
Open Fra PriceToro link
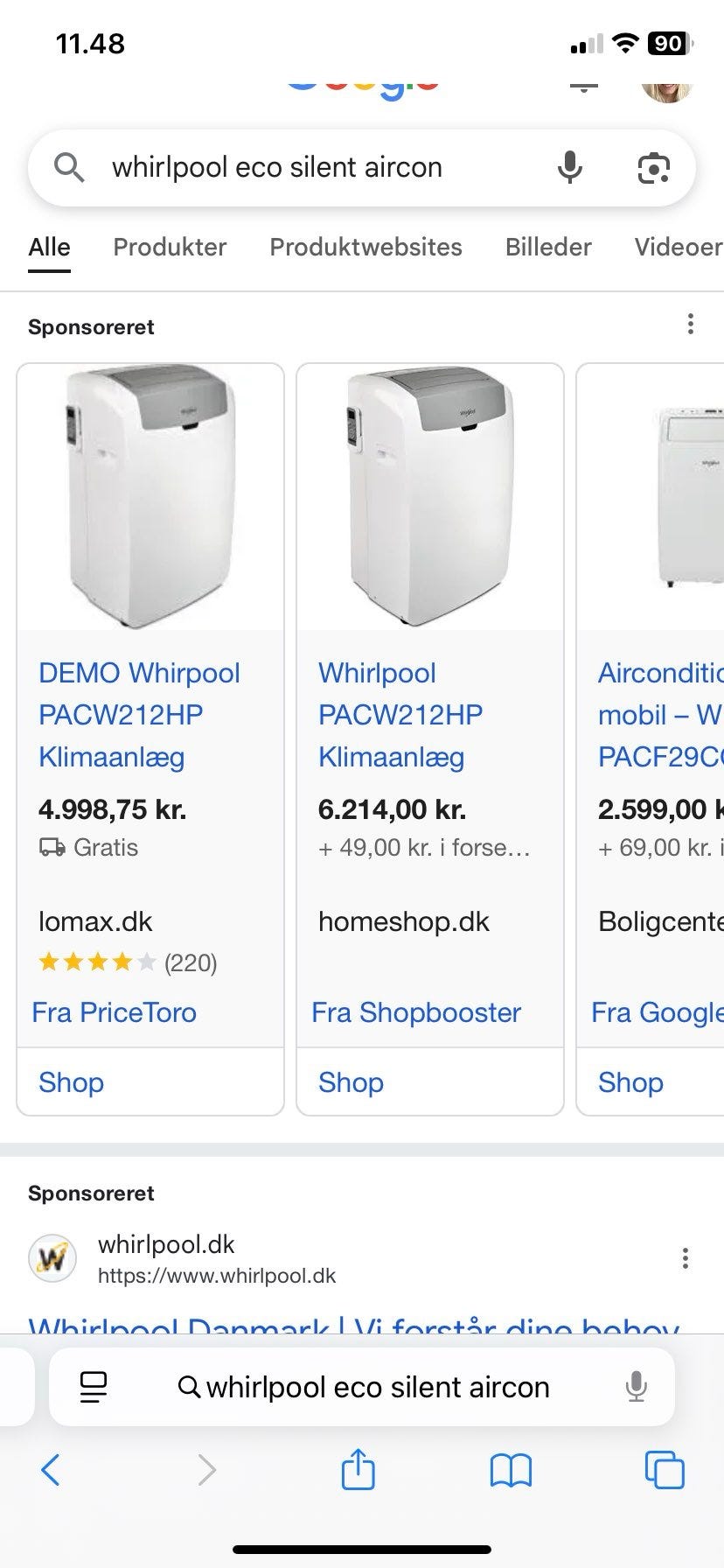click(x=115, y=1012)
